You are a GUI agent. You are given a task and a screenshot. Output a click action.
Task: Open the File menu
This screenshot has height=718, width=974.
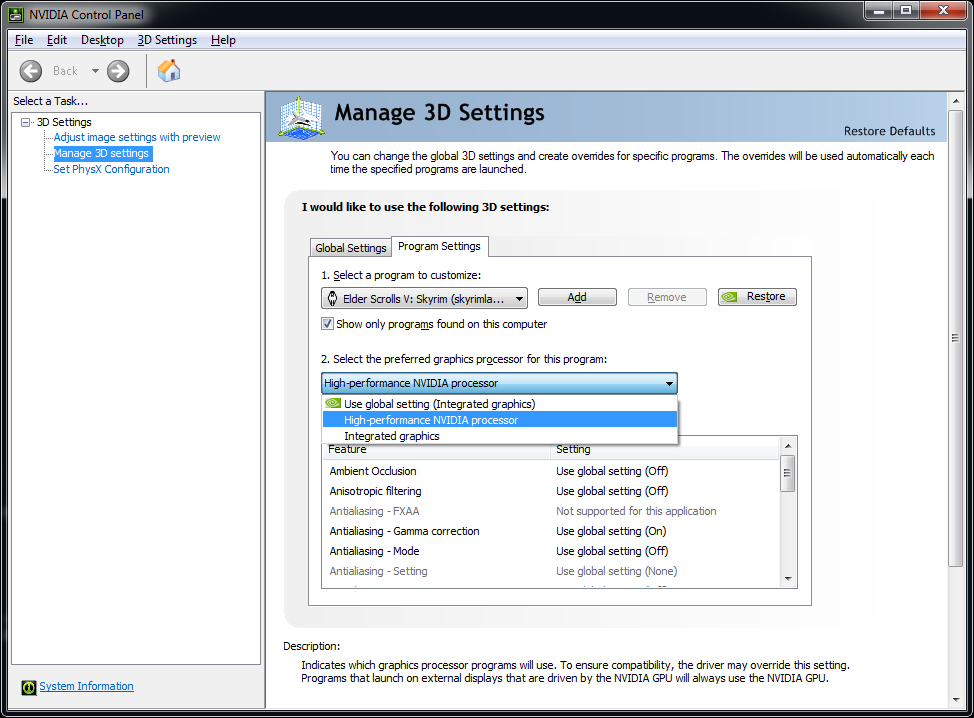(x=24, y=40)
